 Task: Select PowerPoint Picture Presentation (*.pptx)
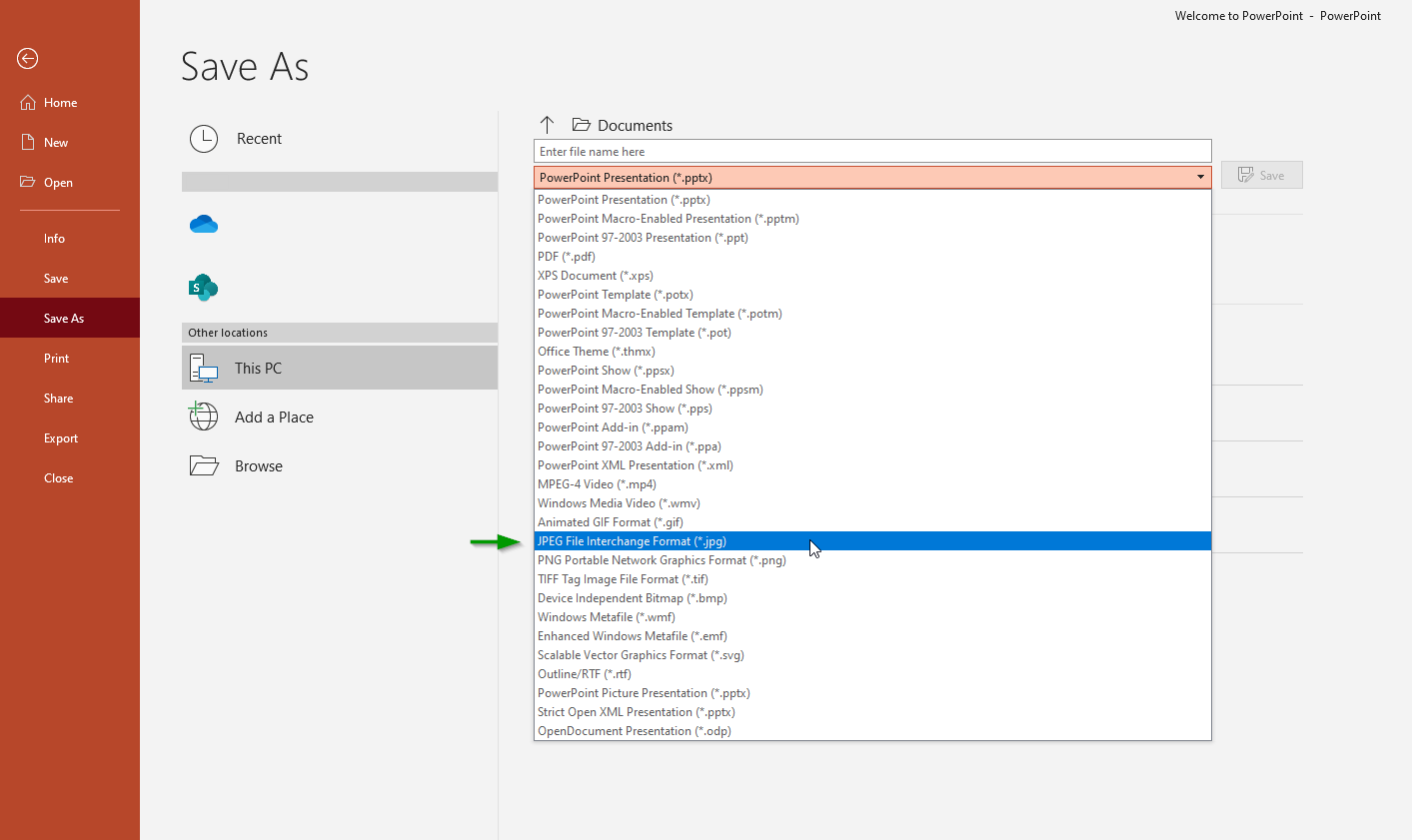(x=872, y=693)
